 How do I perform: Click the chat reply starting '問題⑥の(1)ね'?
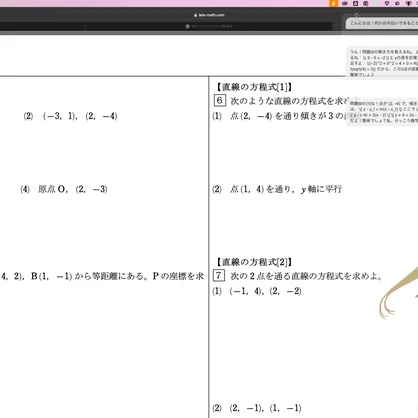pyautogui.click(x=382, y=112)
